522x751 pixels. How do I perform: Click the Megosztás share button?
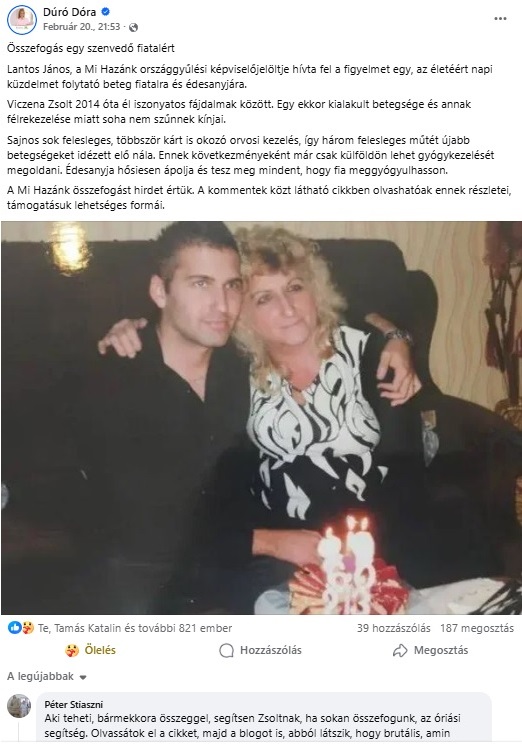point(431,650)
